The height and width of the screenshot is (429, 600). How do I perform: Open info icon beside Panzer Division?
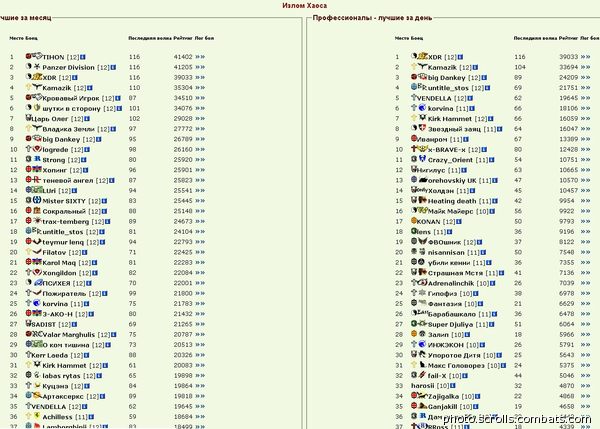113,67
